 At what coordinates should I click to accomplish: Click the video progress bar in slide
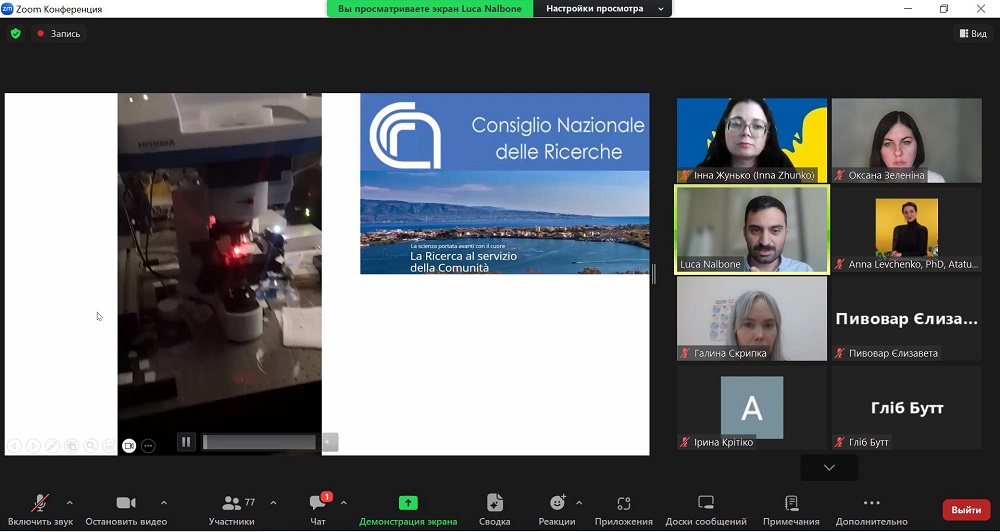[x=259, y=442]
